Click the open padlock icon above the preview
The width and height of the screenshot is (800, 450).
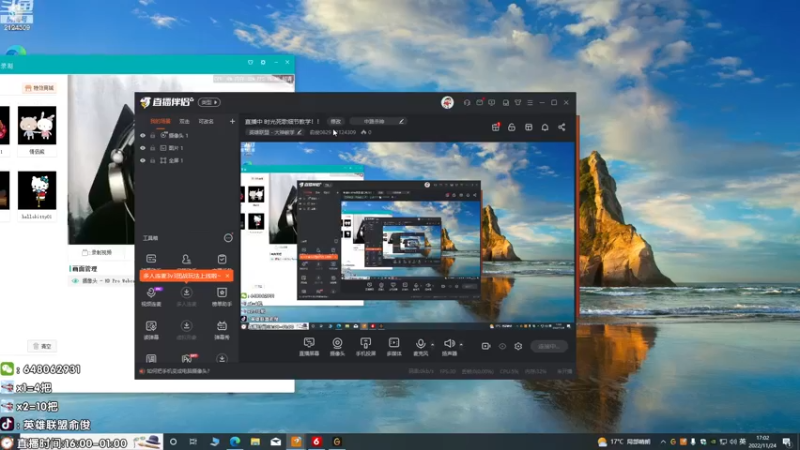tap(512, 127)
